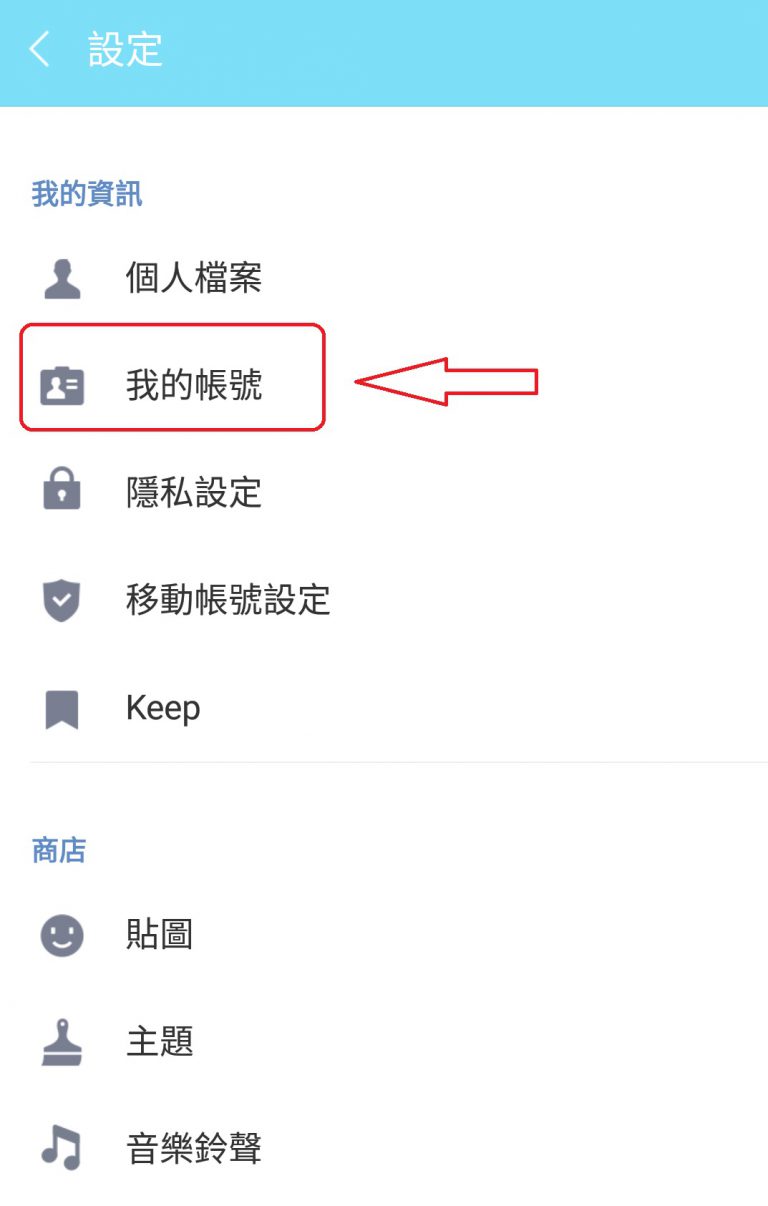Open 我的帳號 account settings
Screen dimensions: 768x1206
(x=384, y=386)
